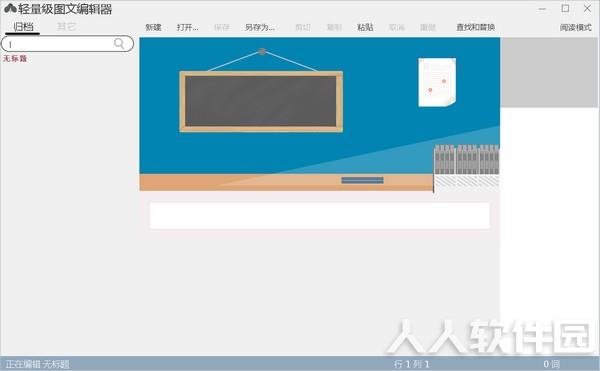Click the 0 词 word count
Image resolution: width=600 pixels, height=371 pixels.
click(551, 364)
